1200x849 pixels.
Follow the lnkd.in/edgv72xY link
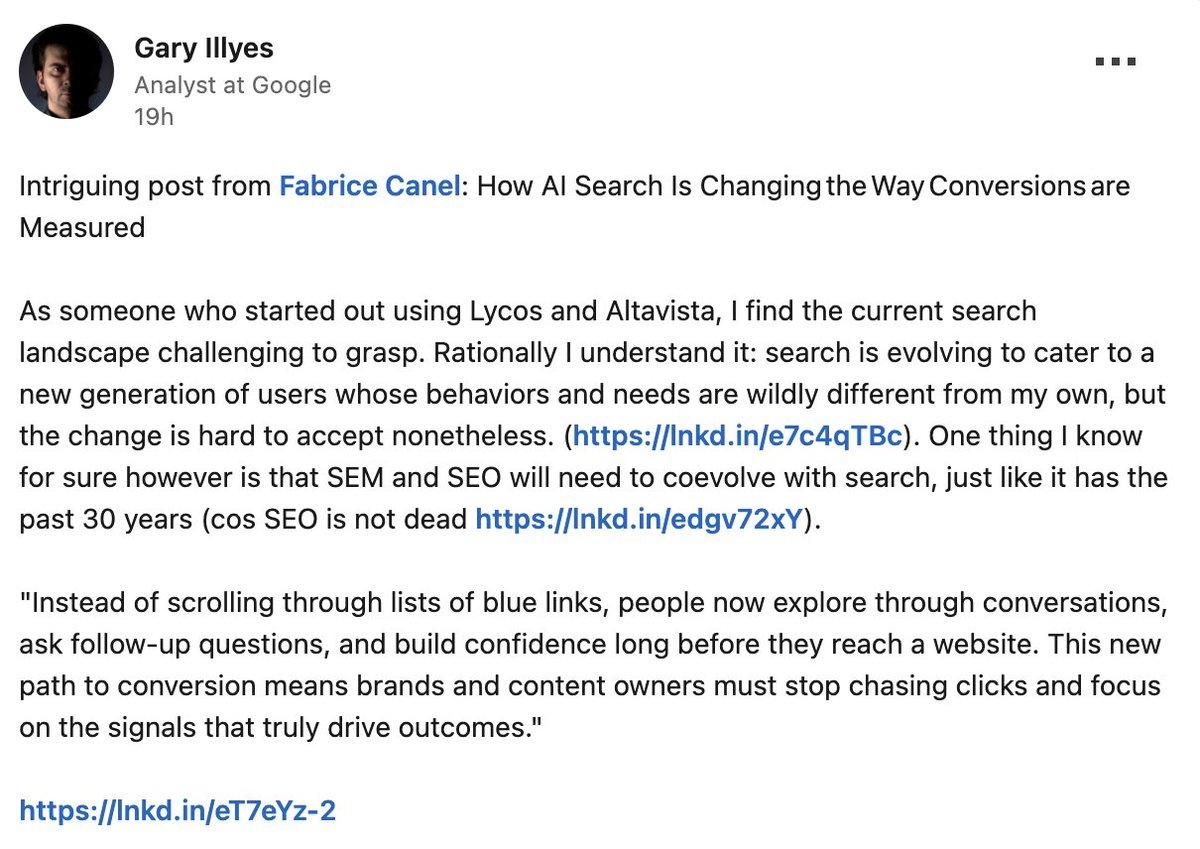[x=639, y=519]
